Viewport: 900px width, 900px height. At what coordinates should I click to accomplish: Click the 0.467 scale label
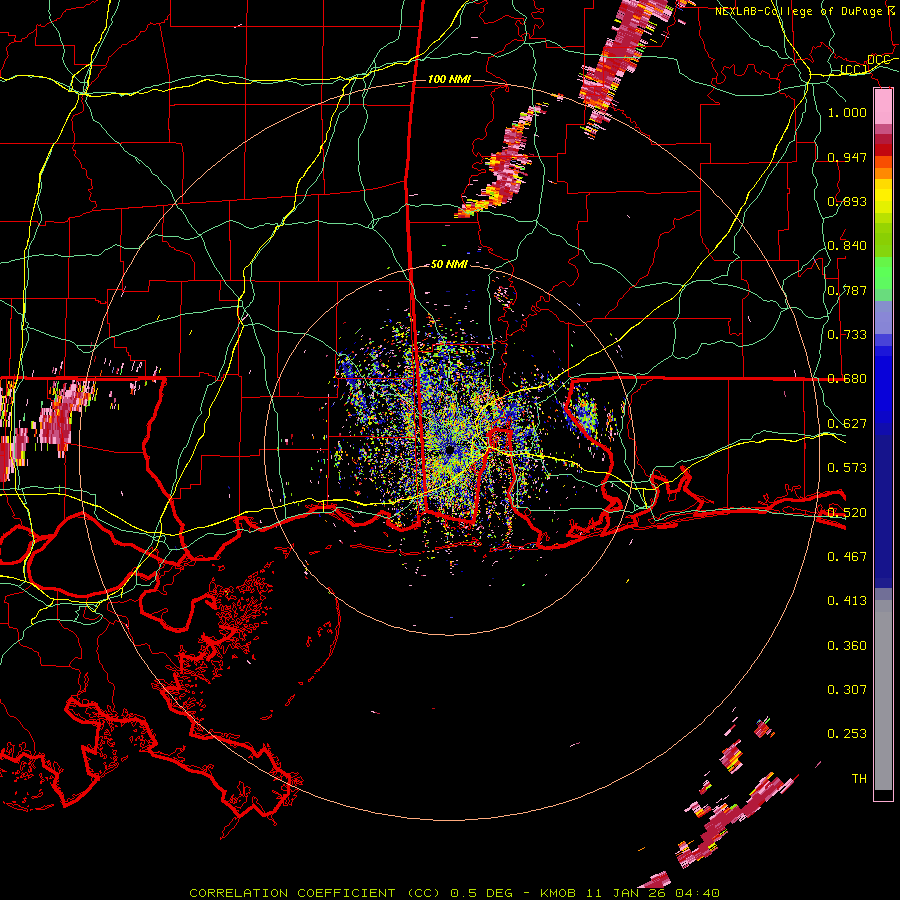(x=847, y=557)
